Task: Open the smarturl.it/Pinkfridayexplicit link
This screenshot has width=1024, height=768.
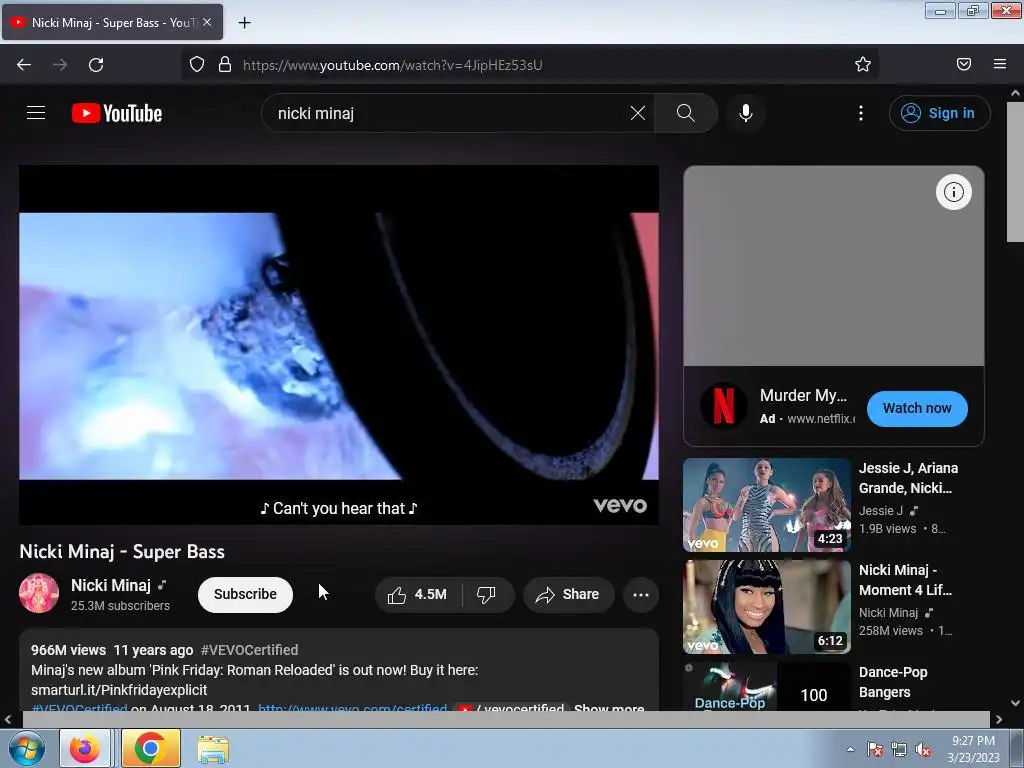Action: pos(119,690)
